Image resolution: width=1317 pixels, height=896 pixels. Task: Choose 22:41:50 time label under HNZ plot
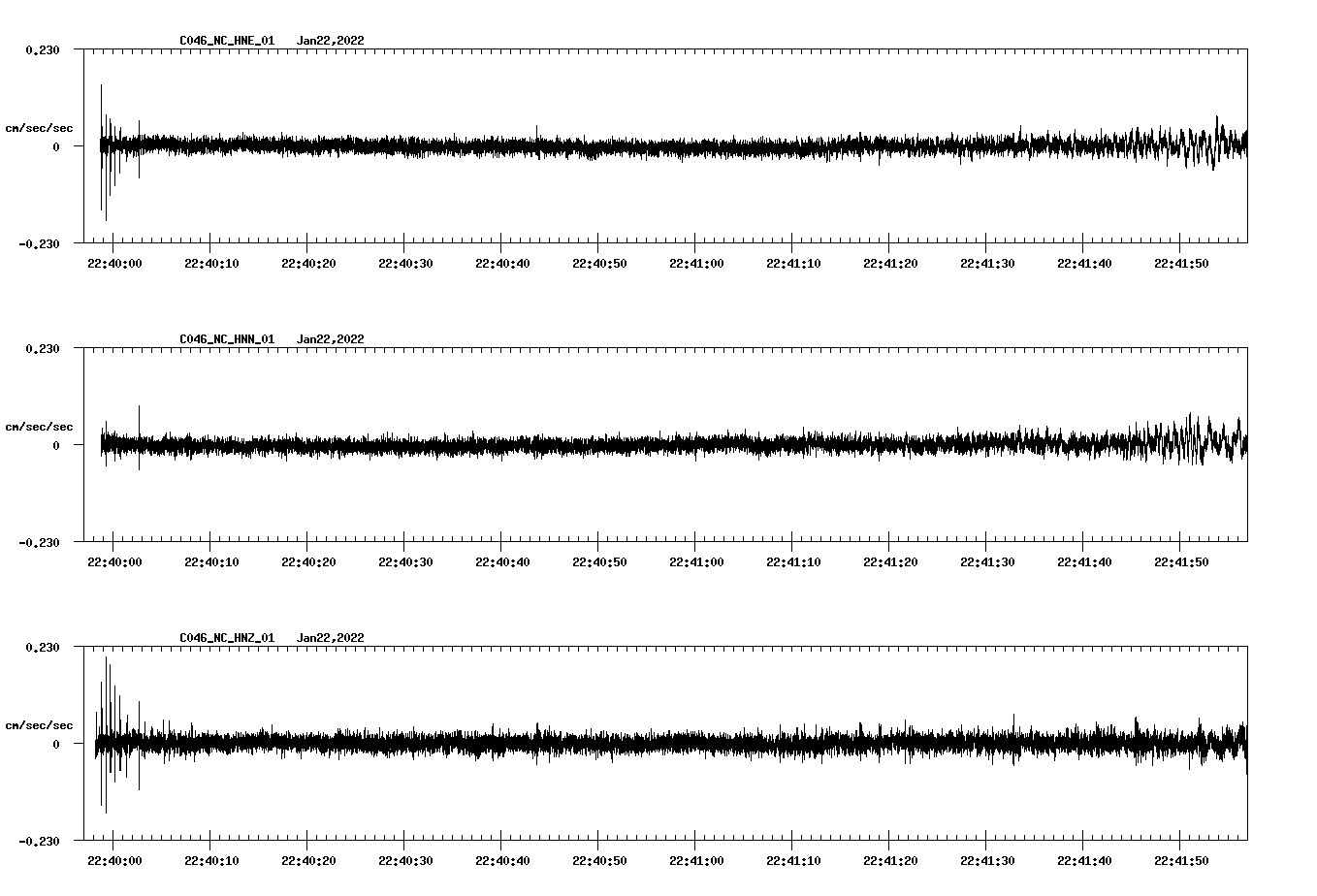coord(1181,861)
